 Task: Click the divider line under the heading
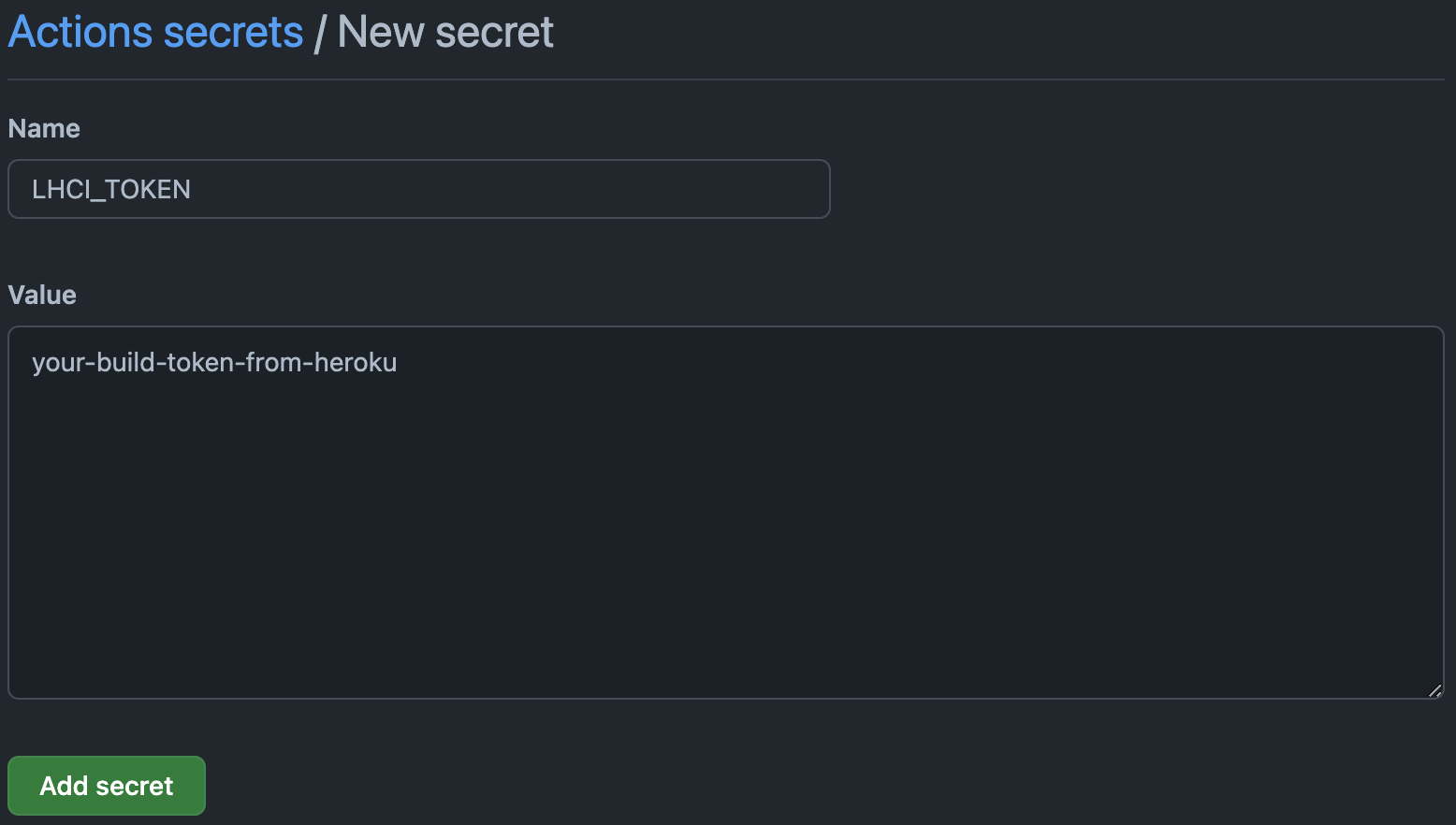[x=725, y=80]
